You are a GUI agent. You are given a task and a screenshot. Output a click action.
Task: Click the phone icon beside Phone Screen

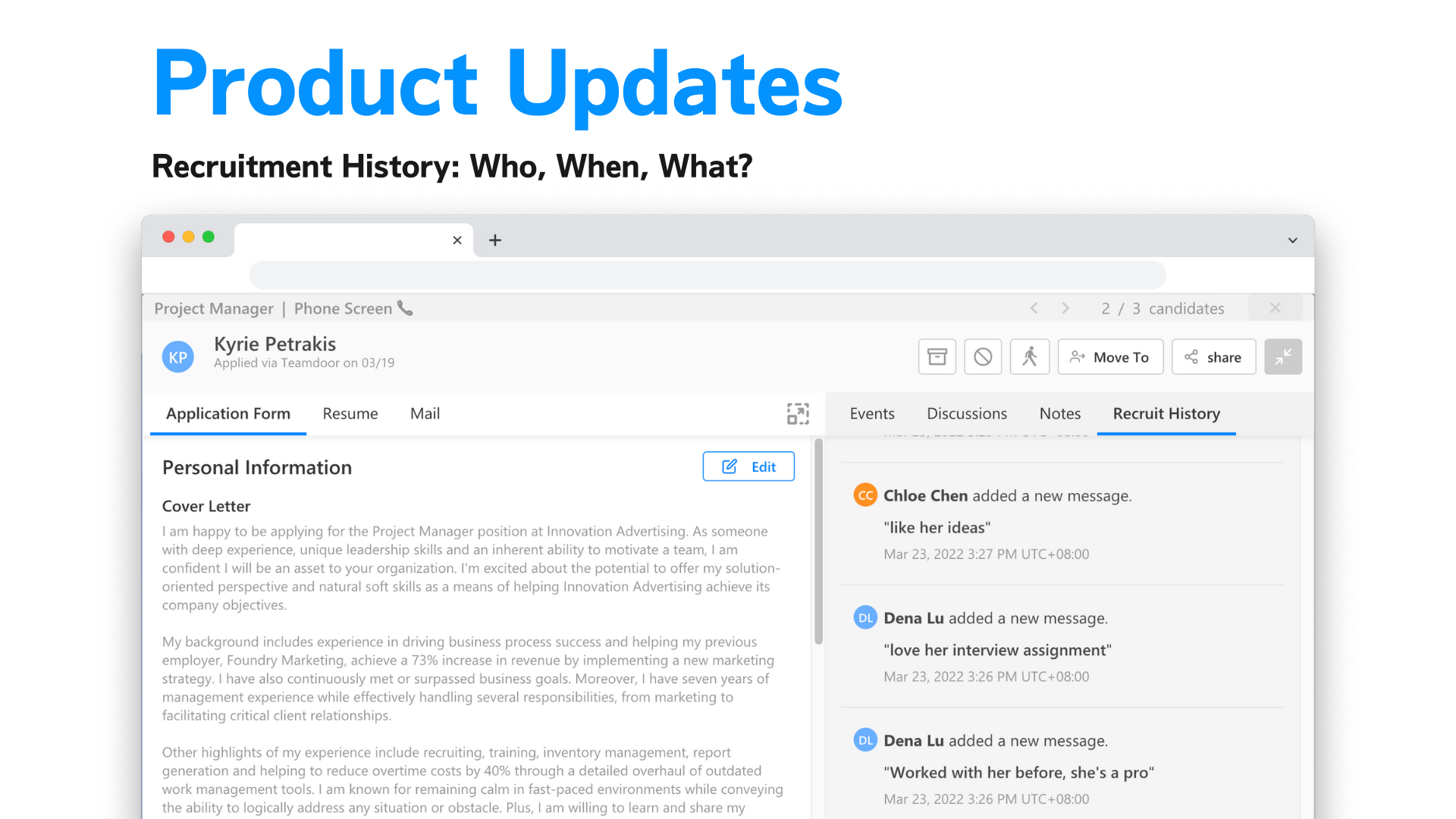406,308
